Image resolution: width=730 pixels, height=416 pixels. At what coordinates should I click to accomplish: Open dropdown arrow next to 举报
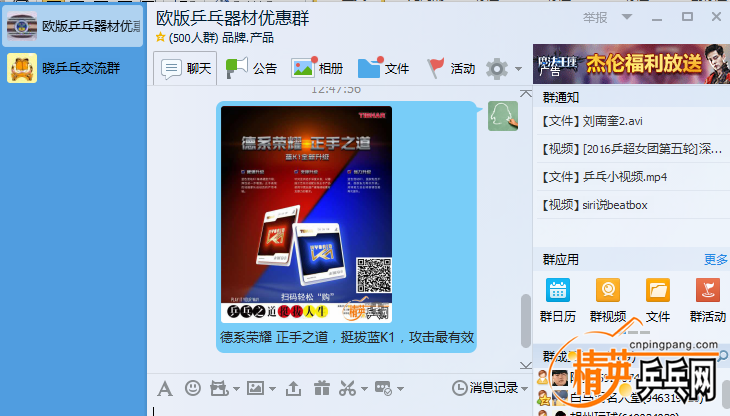[x=627, y=17]
